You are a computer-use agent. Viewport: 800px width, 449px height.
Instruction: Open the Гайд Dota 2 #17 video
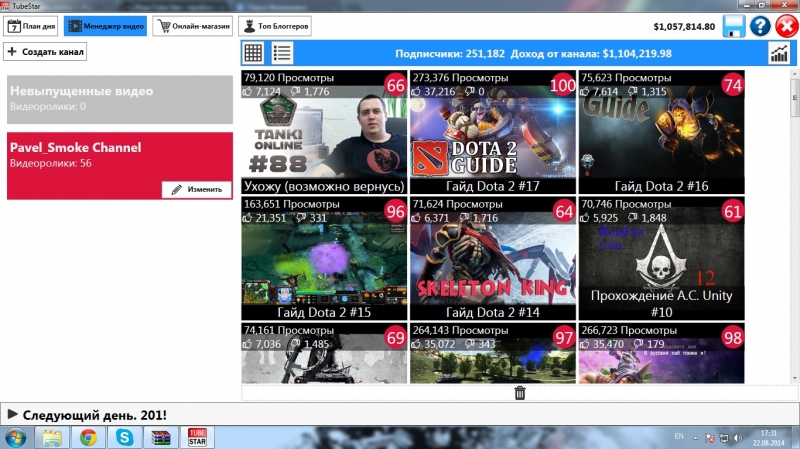click(x=493, y=132)
